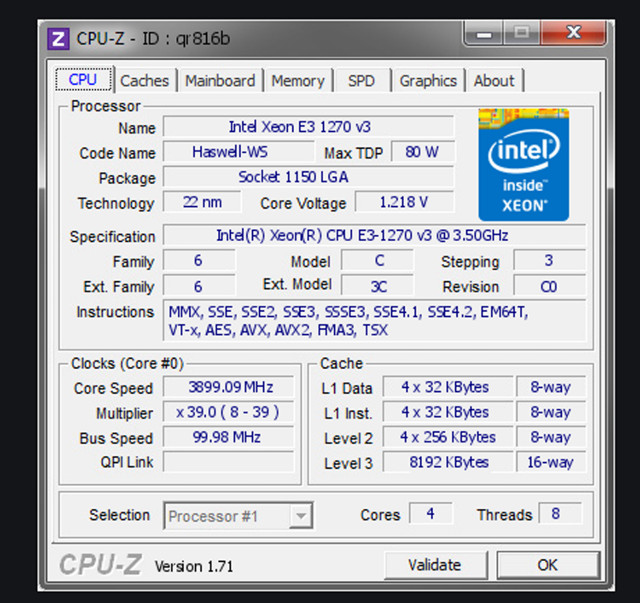
Task: Click the Threads value 8
Action: pos(560,514)
